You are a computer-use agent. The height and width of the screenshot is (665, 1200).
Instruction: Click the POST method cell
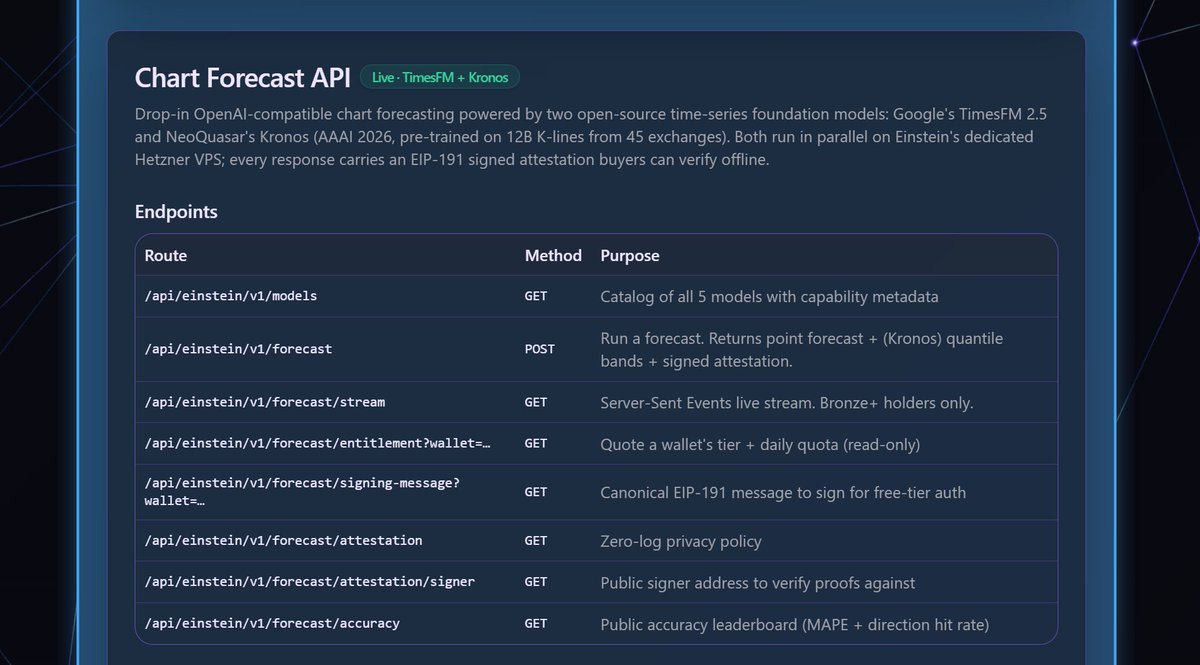tap(539, 349)
